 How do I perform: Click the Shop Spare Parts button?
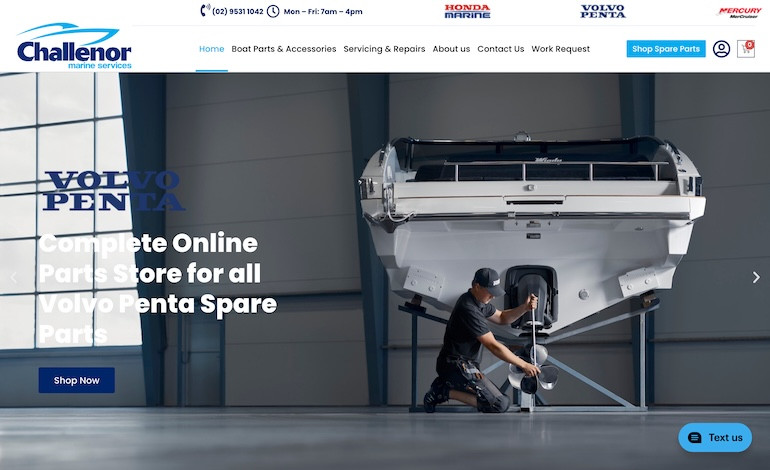[x=666, y=49]
